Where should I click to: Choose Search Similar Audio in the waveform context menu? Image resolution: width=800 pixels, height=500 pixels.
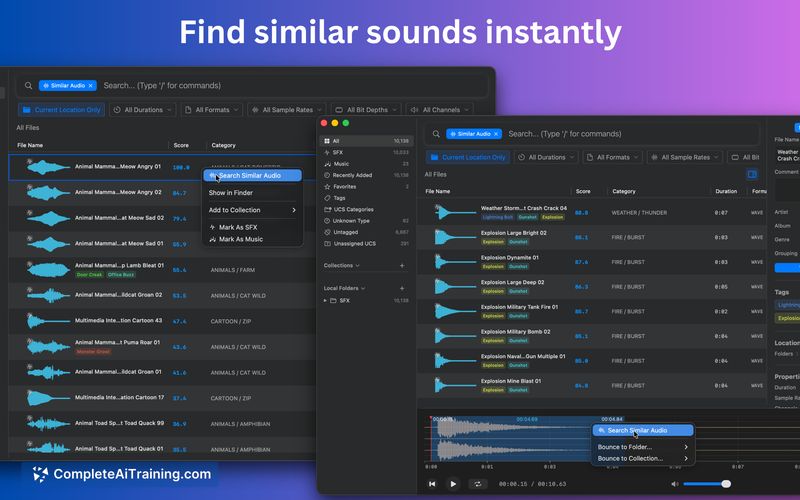(643, 431)
